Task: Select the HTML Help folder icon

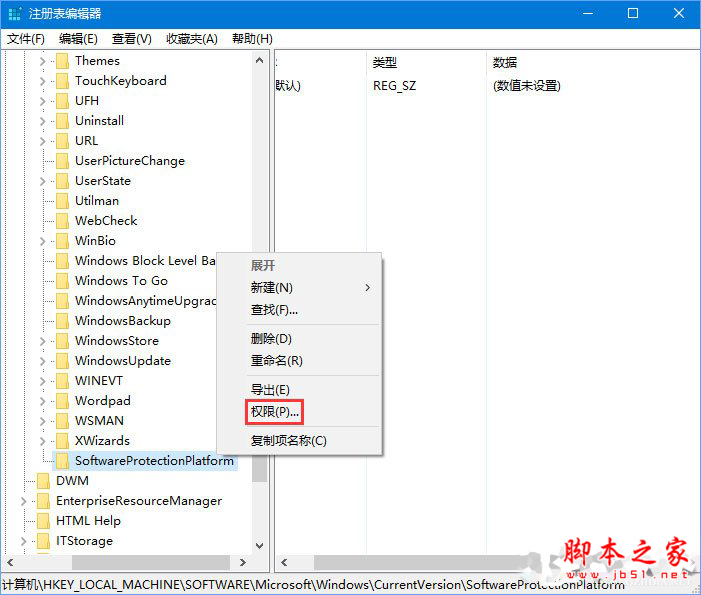Action: tap(43, 521)
